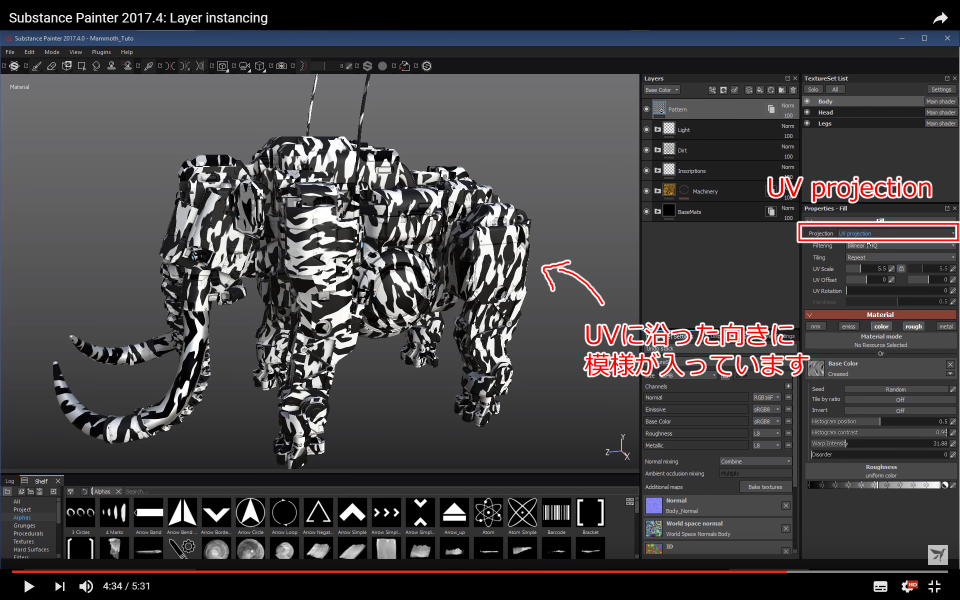Click the Substance logo icon in toolbar
This screenshot has width=960, height=600.
point(427,66)
